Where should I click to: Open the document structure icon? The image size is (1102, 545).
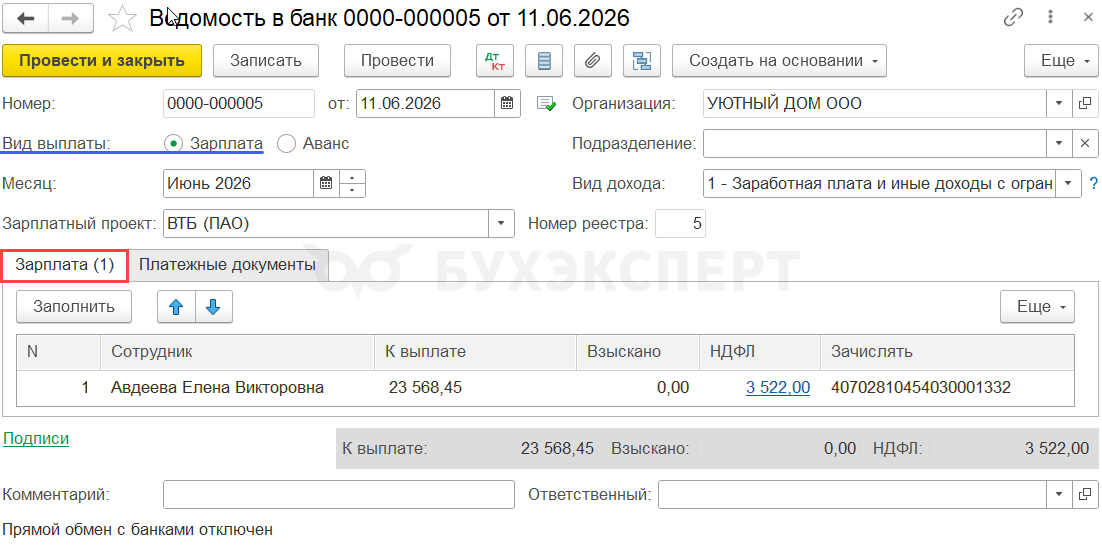pyautogui.click(x=642, y=61)
